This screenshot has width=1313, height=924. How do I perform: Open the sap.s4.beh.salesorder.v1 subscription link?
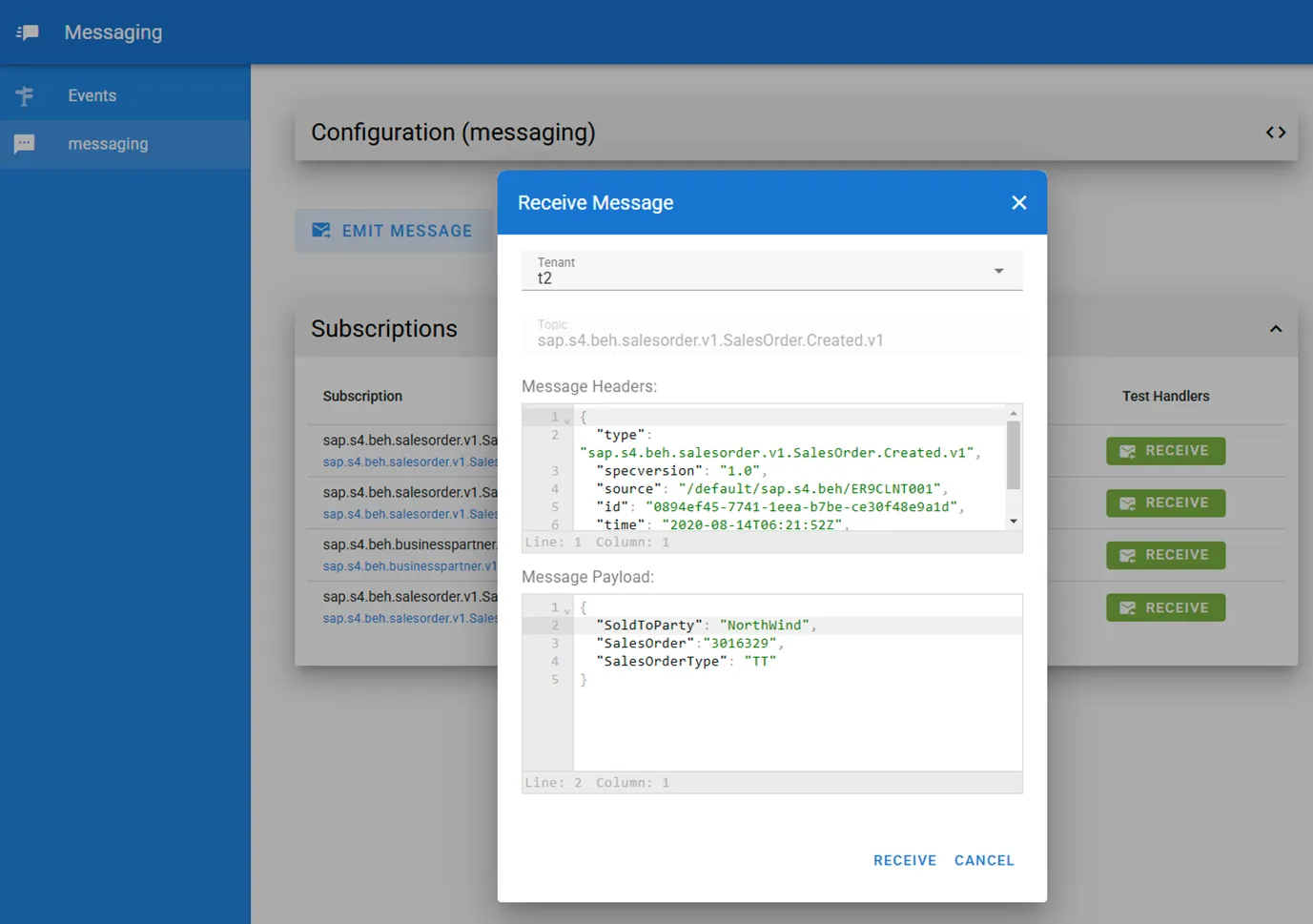tap(410, 462)
